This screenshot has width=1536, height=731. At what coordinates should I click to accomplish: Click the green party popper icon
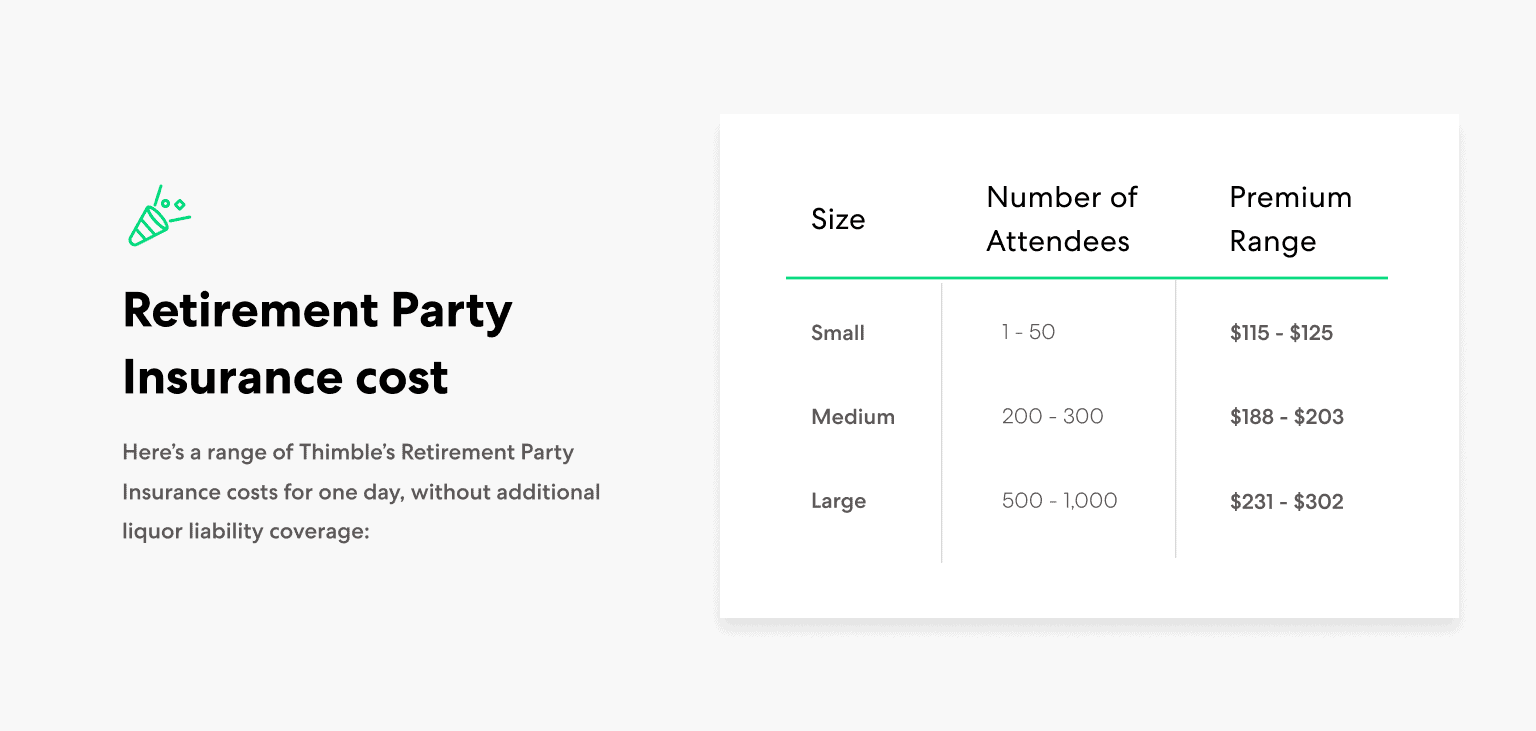pyautogui.click(x=159, y=215)
